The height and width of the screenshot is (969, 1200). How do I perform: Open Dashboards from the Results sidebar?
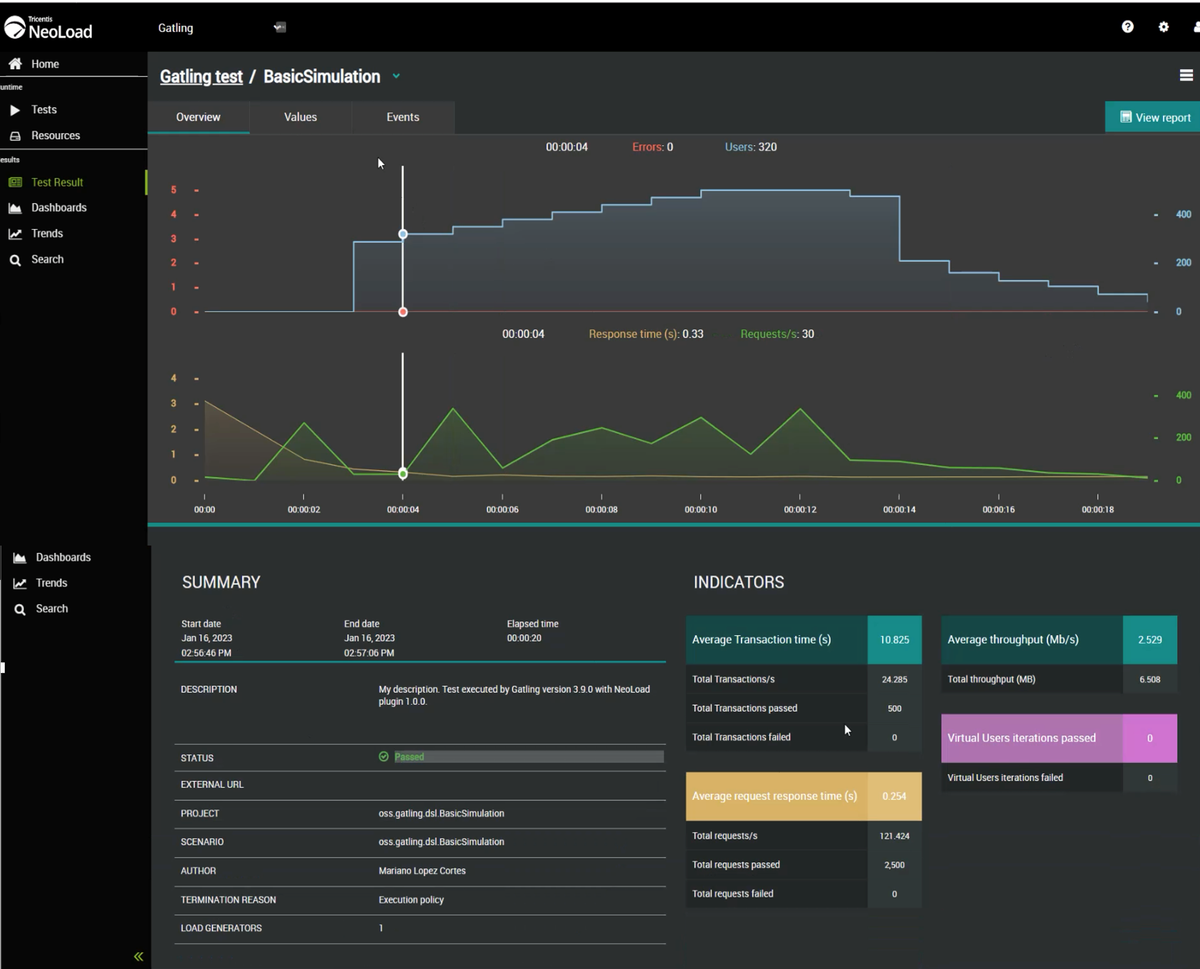58,207
